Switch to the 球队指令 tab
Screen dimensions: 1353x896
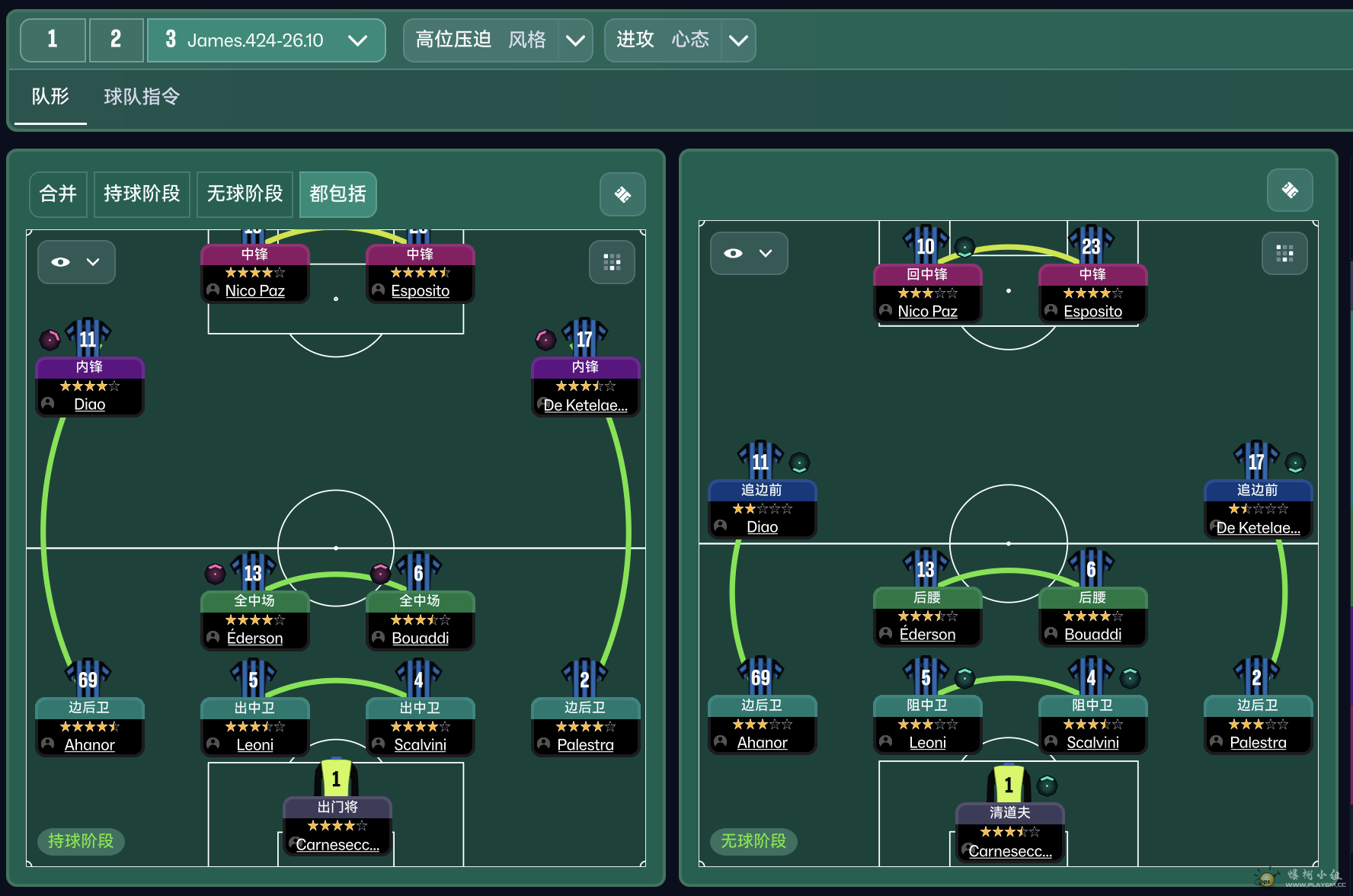[x=142, y=97]
